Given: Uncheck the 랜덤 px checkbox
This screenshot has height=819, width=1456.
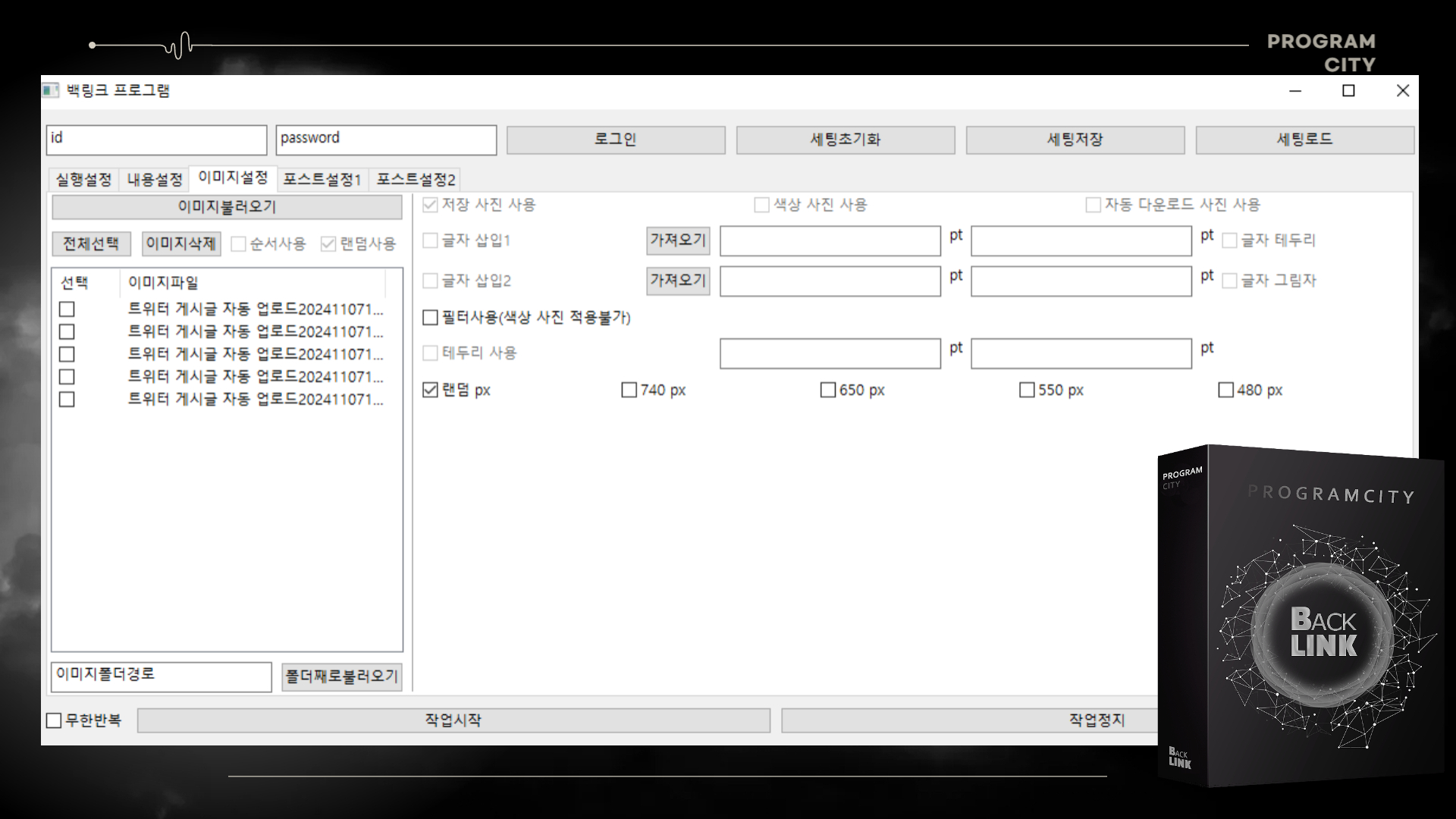Looking at the screenshot, I should tap(430, 390).
